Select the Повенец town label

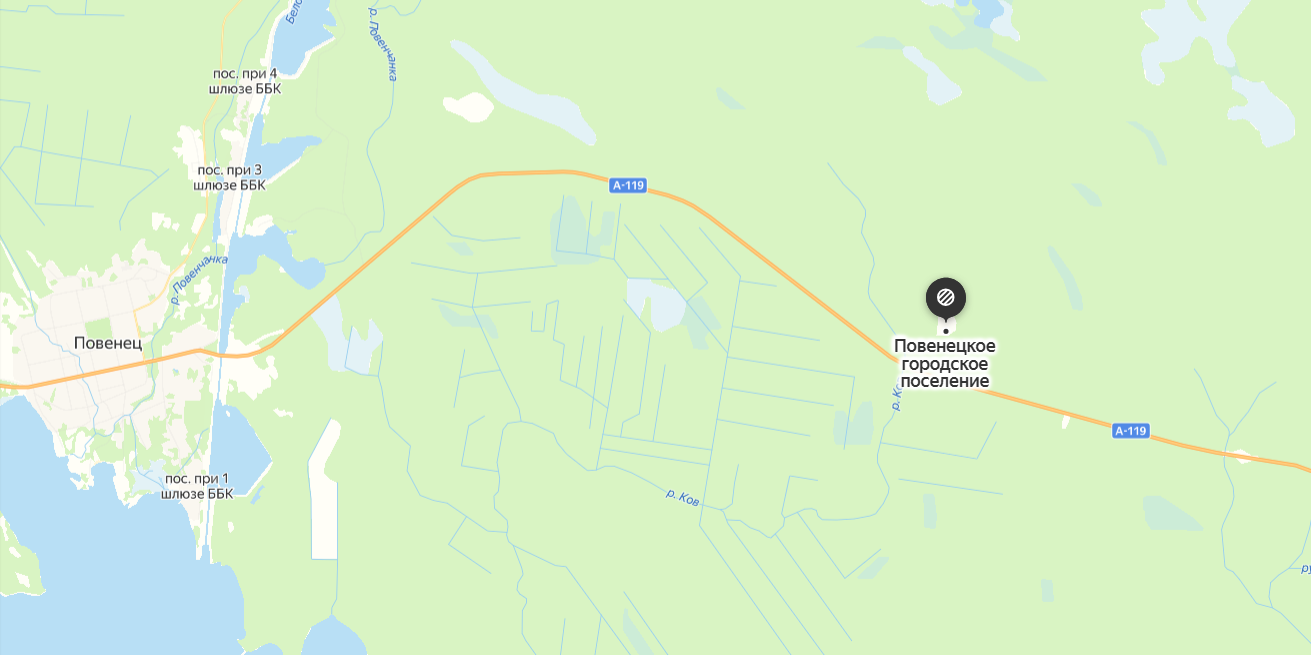108,343
